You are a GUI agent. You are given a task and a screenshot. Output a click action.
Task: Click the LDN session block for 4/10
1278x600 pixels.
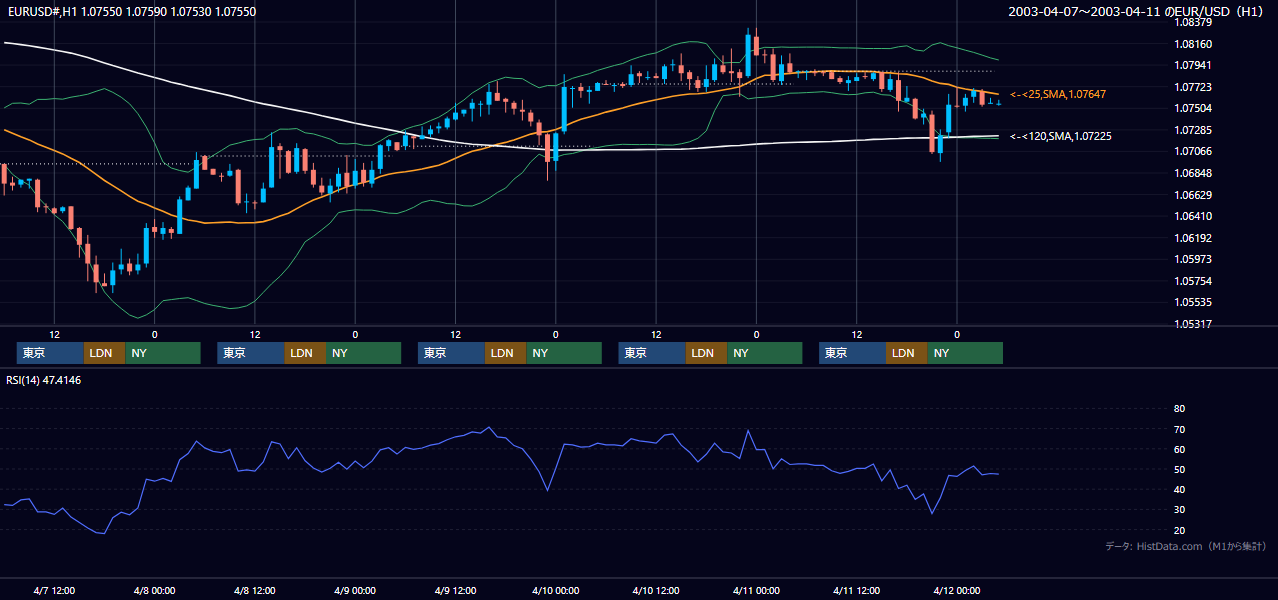[706, 353]
